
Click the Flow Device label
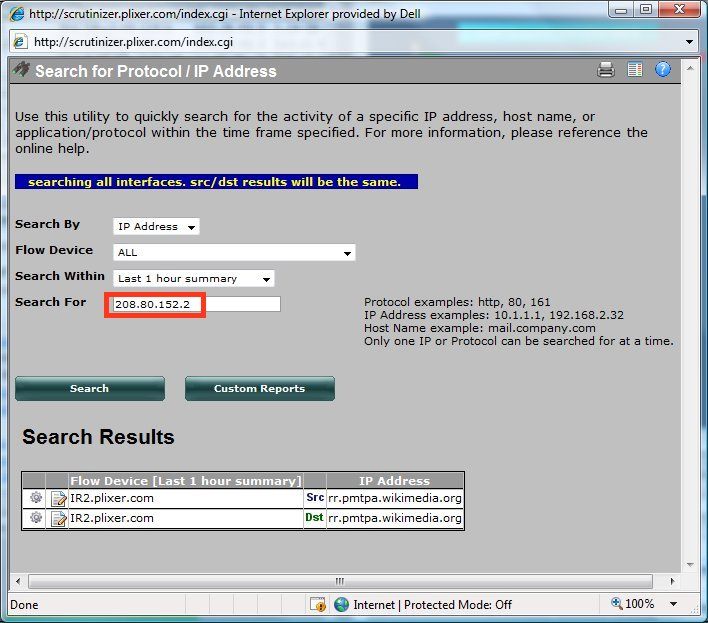54,250
